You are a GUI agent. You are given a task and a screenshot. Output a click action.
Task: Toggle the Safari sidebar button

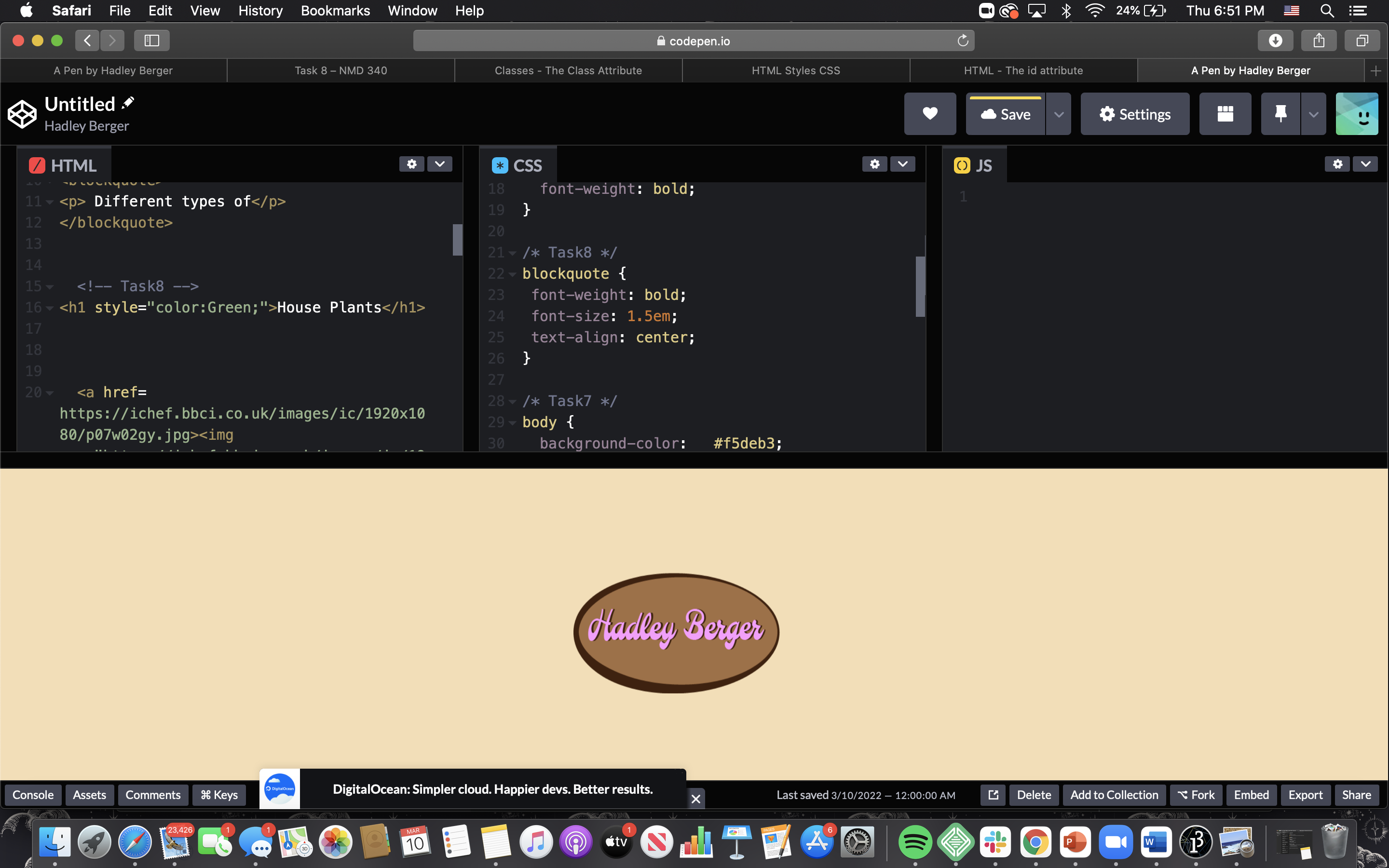[x=151, y=40]
